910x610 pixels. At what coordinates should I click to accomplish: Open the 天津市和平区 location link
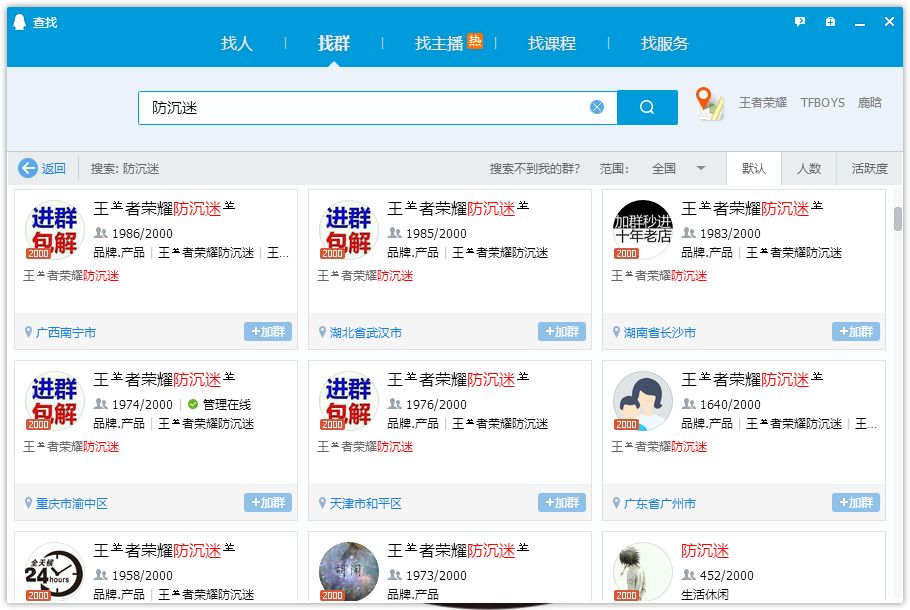(x=366, y=504)
